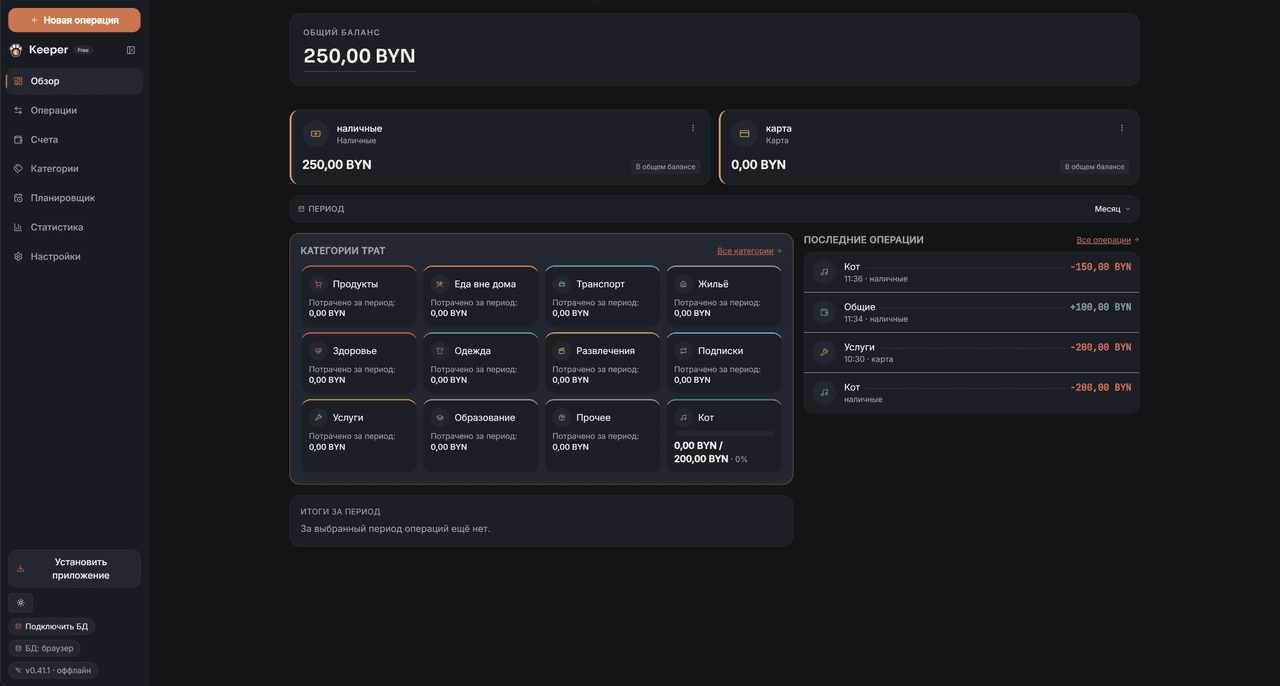
Task: Click the Планировщик calendar icon in sidebar
Action: pyautogui.click(x=18, y=198)
